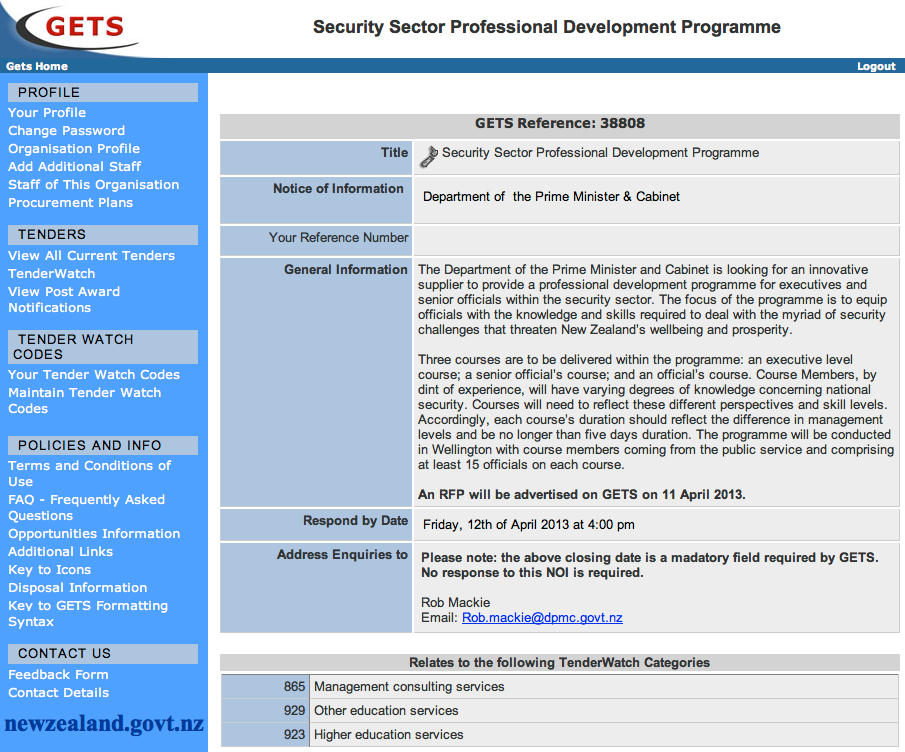Click the GETS Reference: 38808 heading
The width and height of the screenshot is (905, 752).
point(560,123)
